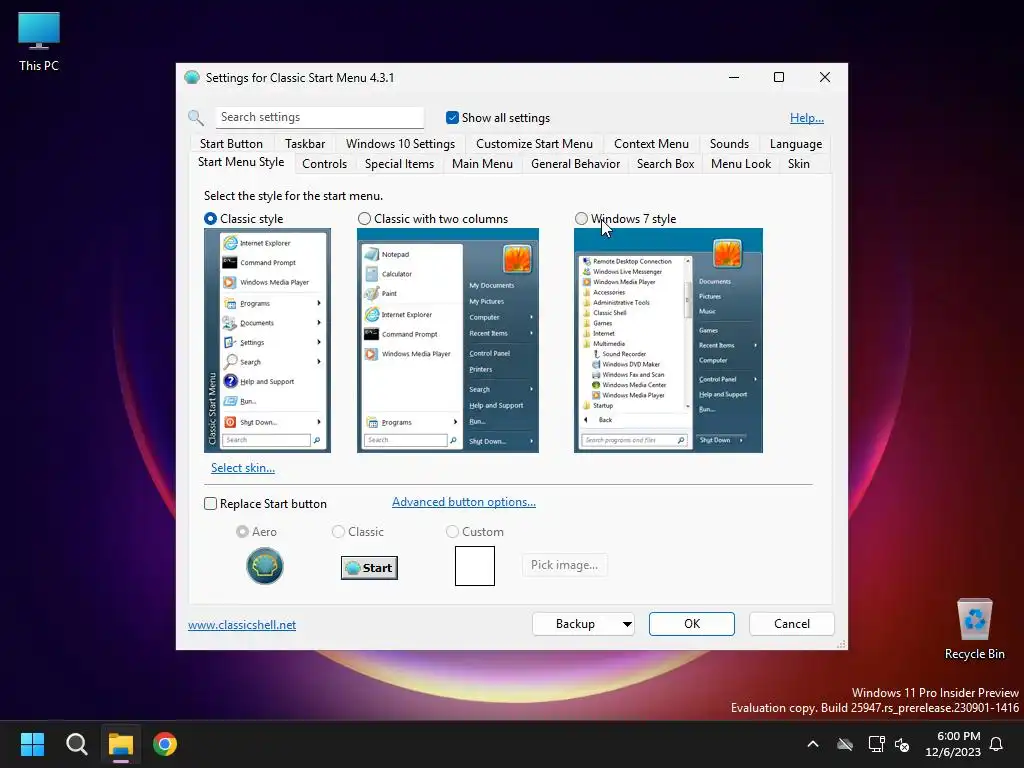Switch to Start Button tab
The width and height of the screenshot is (1024, 768).
point(231,144)
